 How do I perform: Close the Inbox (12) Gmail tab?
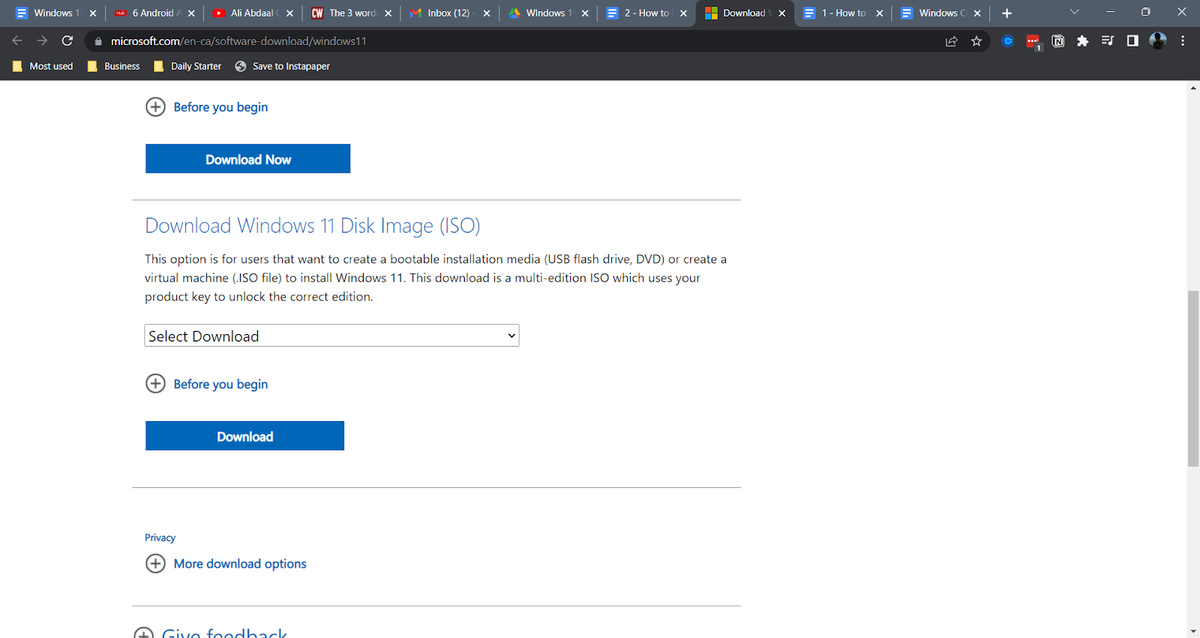(486, 13)
